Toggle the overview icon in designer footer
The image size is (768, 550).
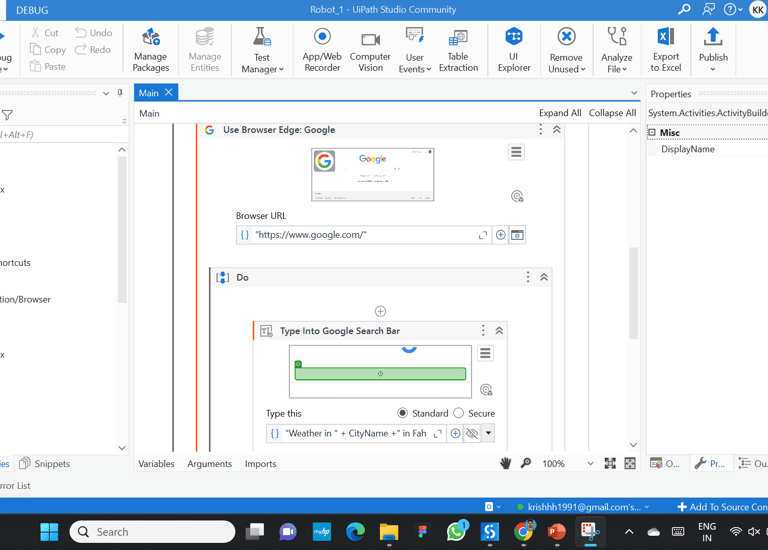(x=630, y=463)
